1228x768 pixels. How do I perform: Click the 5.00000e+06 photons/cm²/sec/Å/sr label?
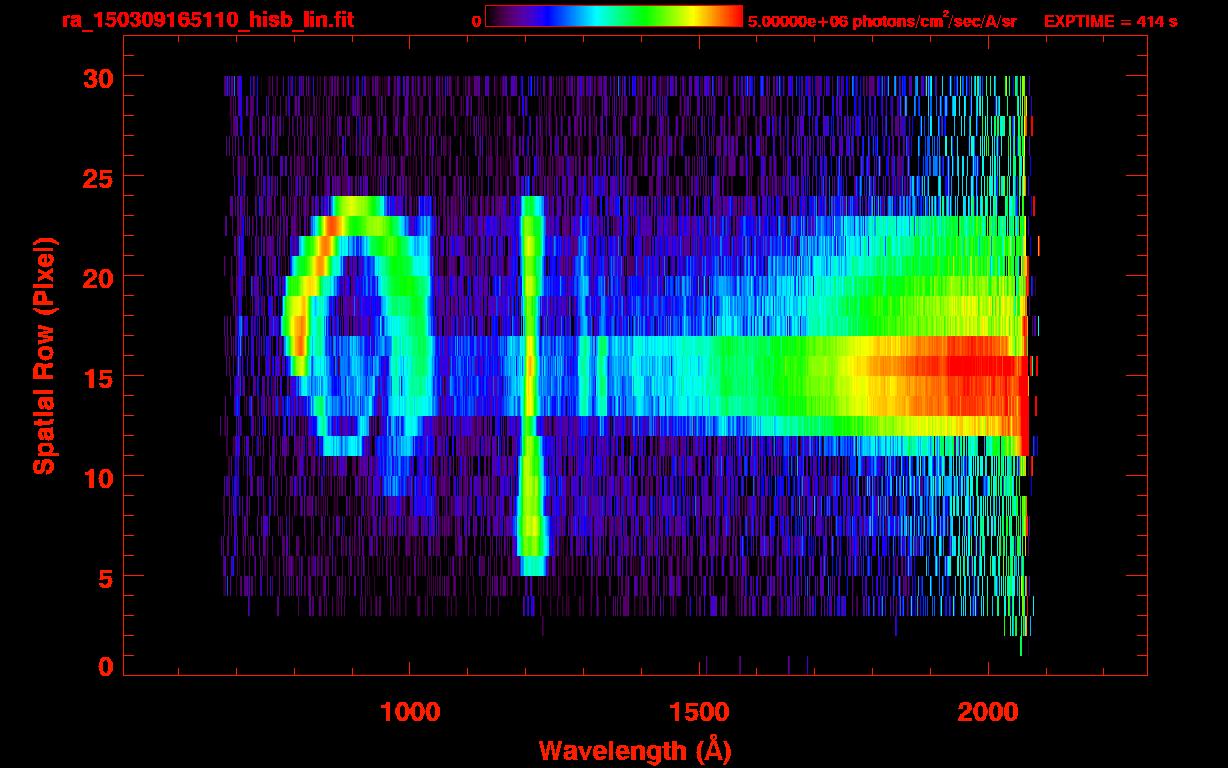(x=882, y=21)
